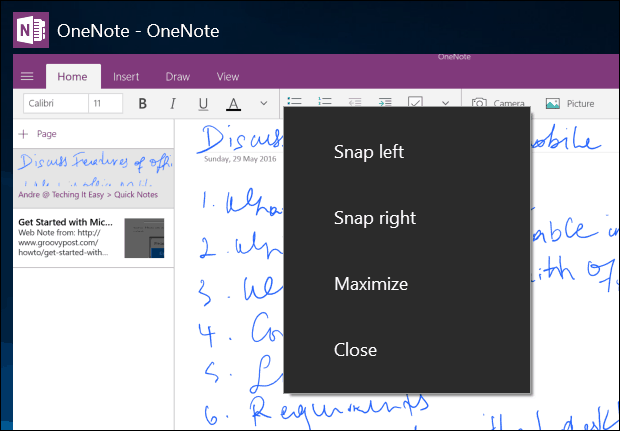Insert a numbered list
The width and height of the screenshot is (620, 431).
pyautogui.click(x=325, y=101)
